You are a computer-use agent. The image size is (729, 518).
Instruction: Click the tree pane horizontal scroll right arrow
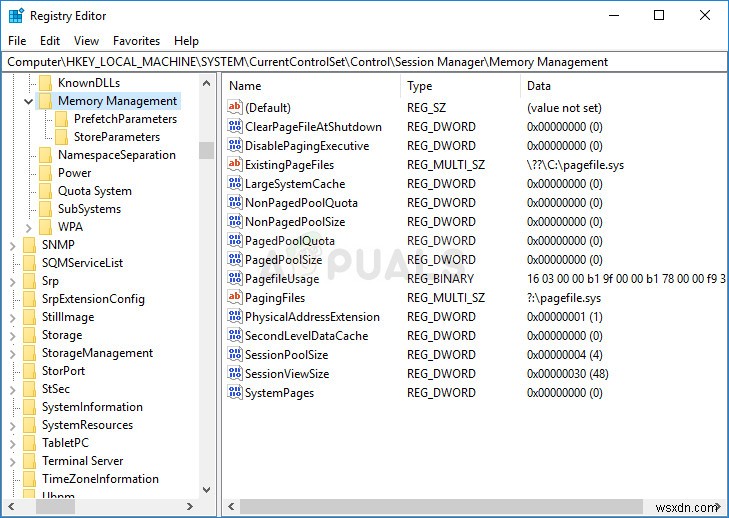point(190,506)
